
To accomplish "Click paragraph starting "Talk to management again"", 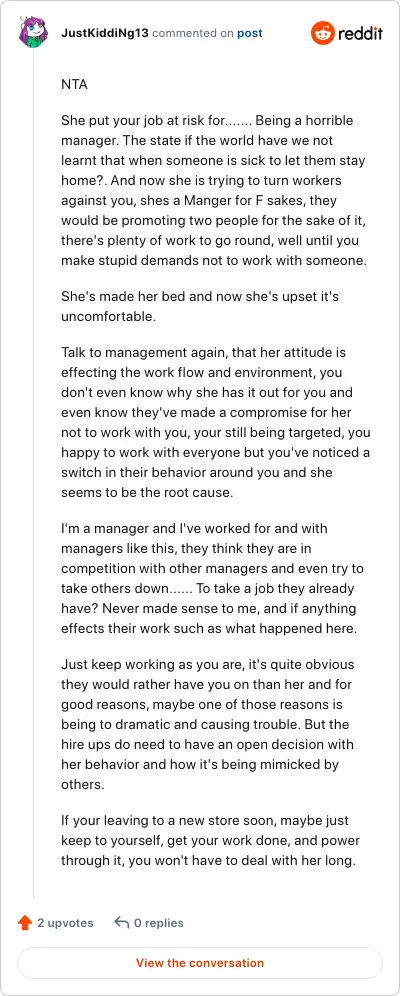I will pos(216,422).
